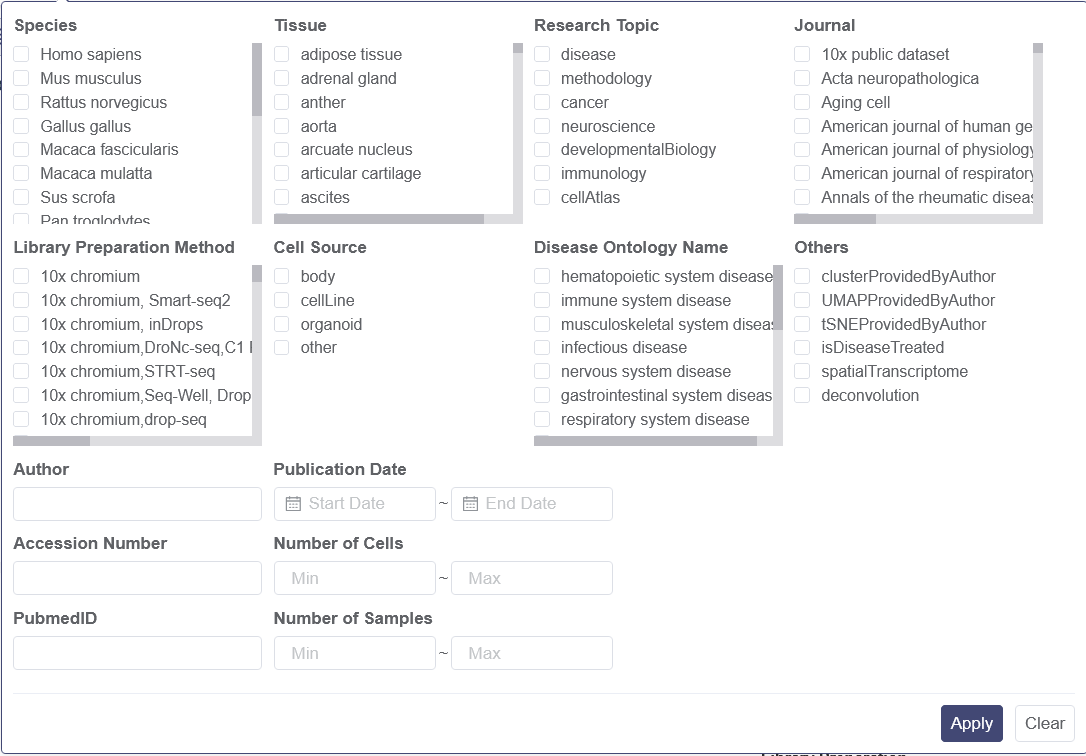Viewport: 1086px width, 756px height.
Task: Select the 10x chromium library method checkbox
Action: [21, 276]
